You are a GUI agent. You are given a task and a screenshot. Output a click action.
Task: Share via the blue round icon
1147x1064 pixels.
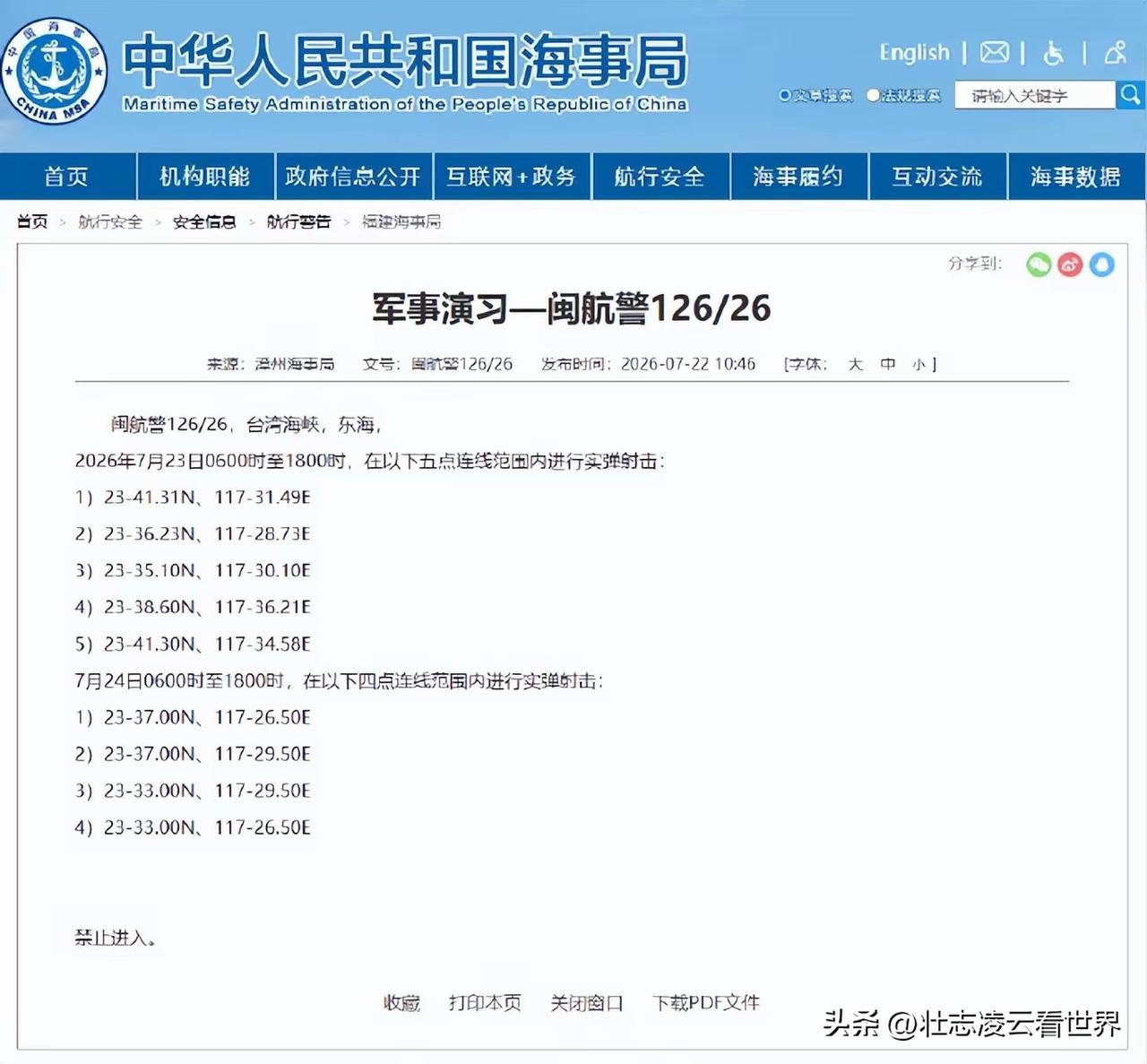click(1101, 264)
